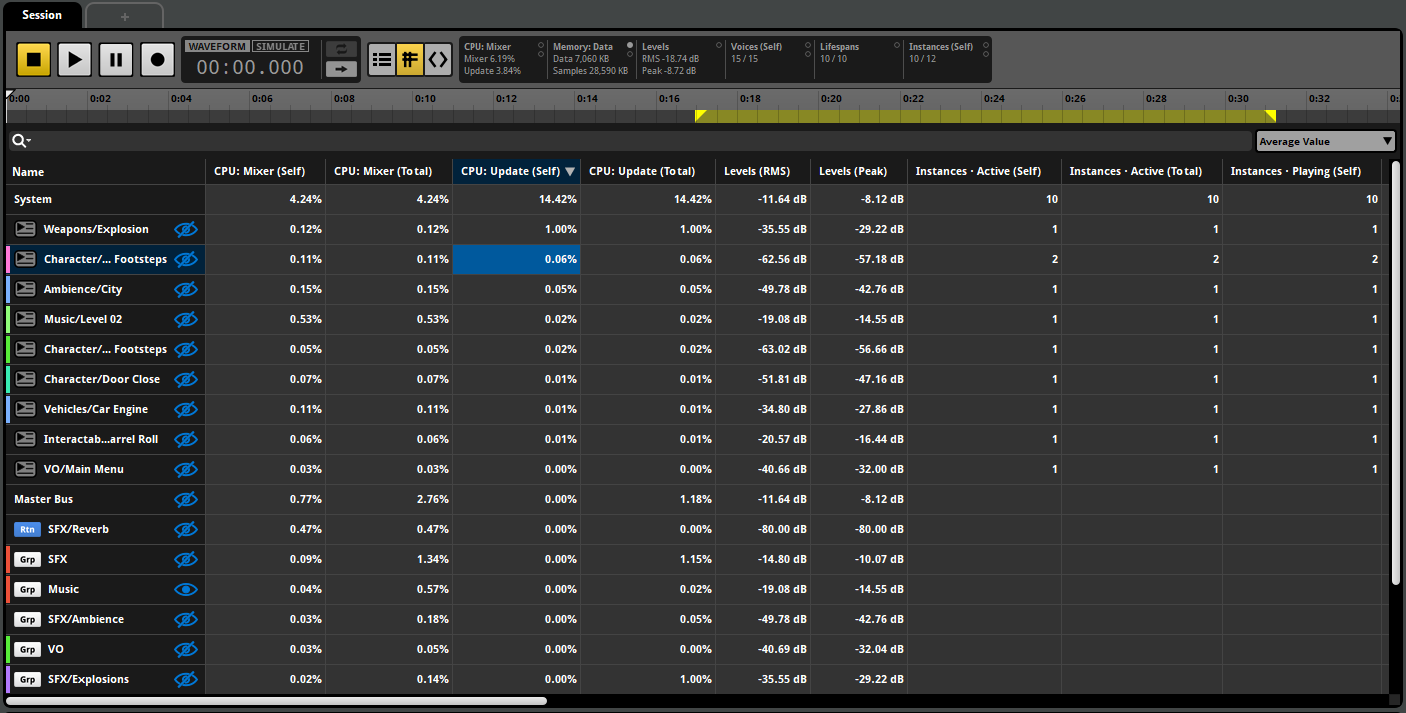Click the follow playhead arrow icon

(341, 69)
